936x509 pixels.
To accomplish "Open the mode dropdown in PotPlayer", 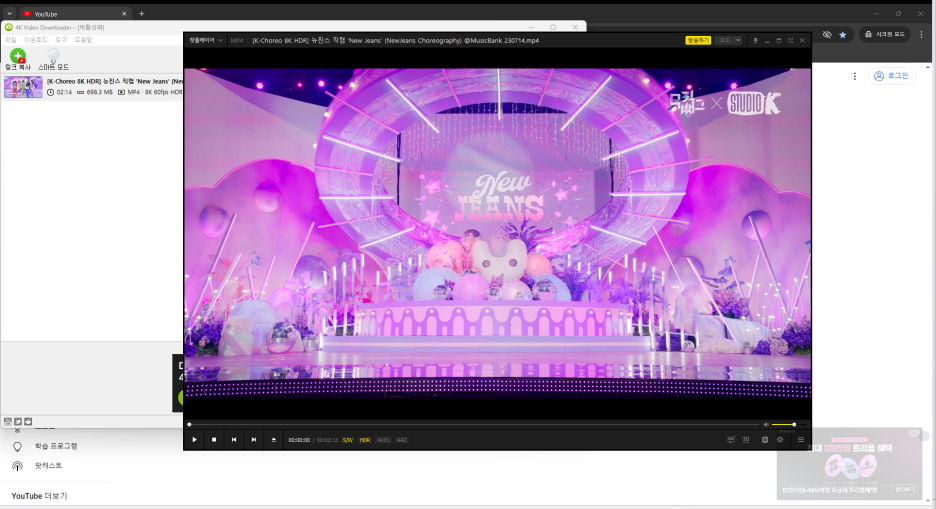I will [729, 40].
